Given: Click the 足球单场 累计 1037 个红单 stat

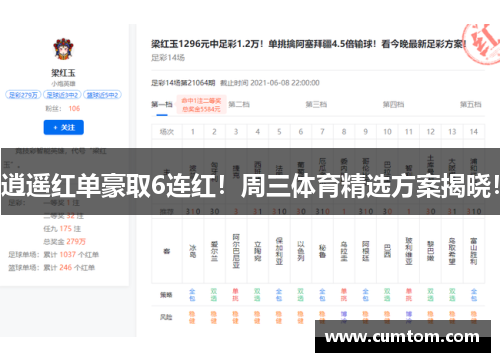Looking at the screenshot, I should (x=53, y=255).
